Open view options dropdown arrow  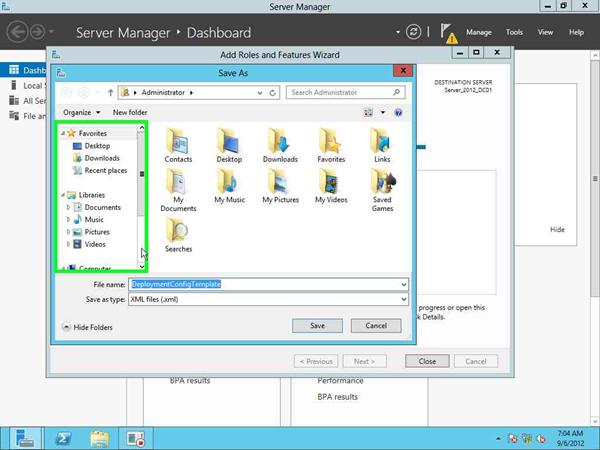pos(382,112)
